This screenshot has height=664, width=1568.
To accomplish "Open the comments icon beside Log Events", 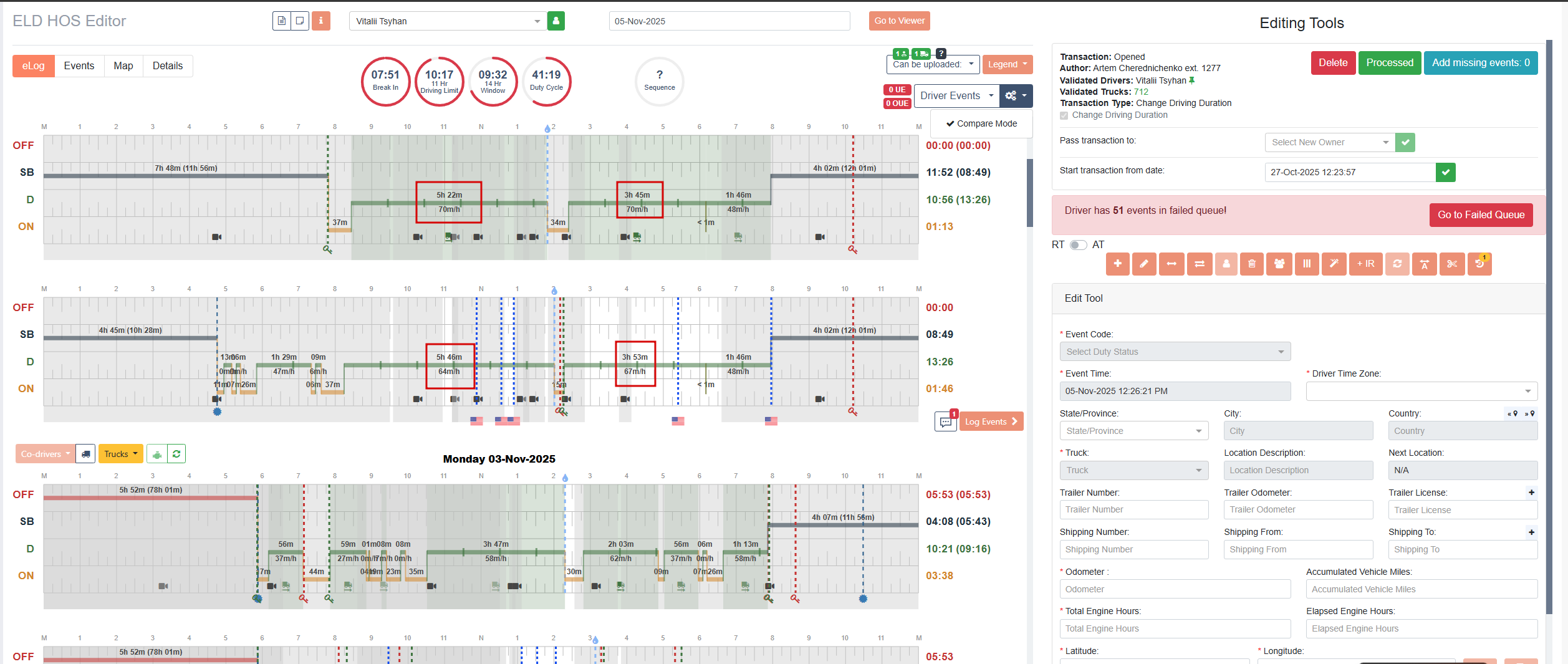I will click(946, 422).
